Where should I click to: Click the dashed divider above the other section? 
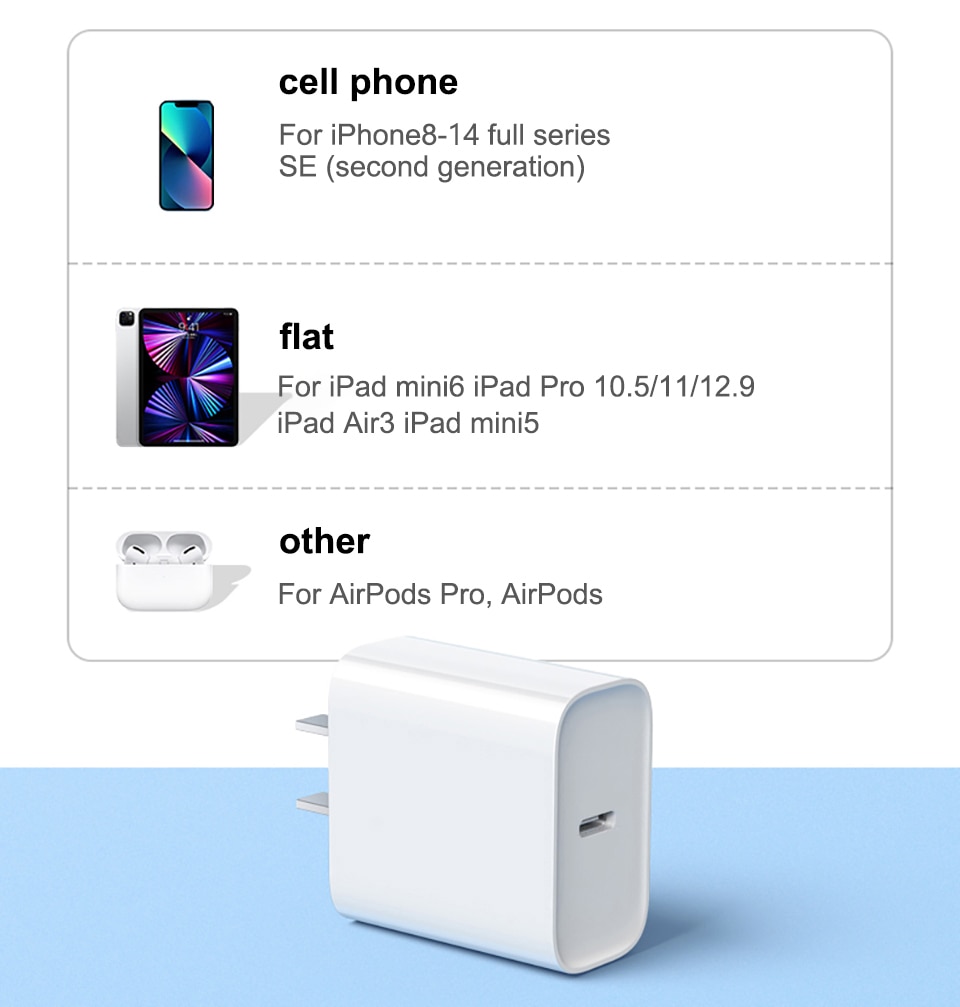(480, 488)
